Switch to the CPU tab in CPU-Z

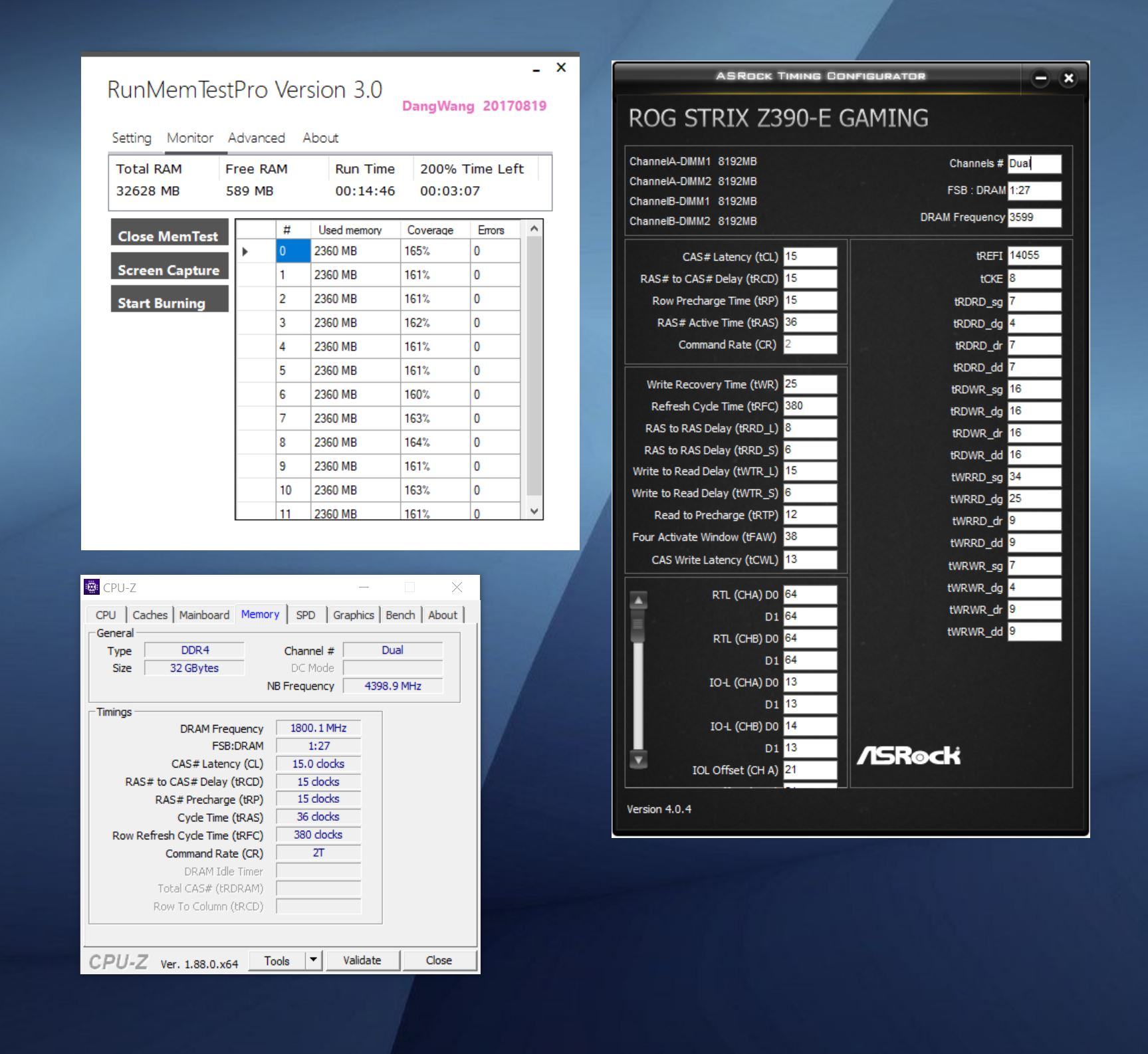click(x=106, y=615)
